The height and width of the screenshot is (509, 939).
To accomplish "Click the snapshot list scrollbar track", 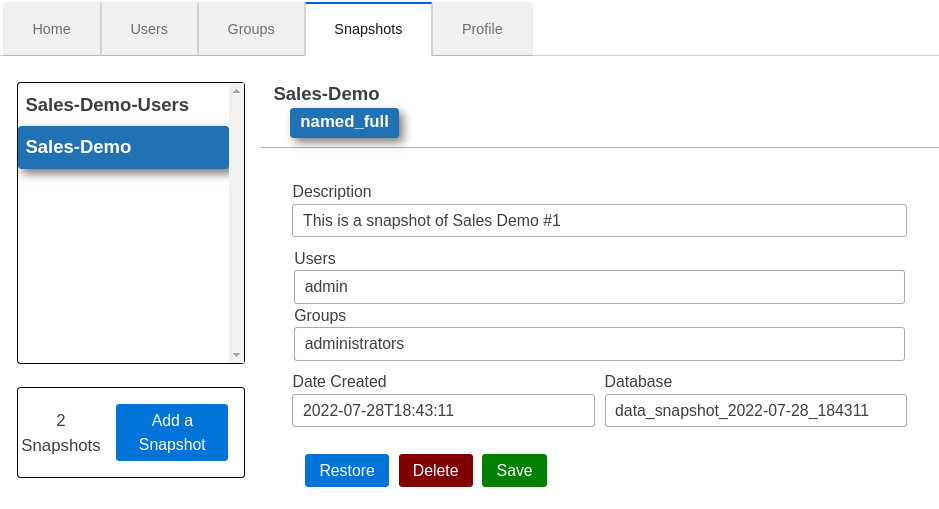I will click(237, 250).
